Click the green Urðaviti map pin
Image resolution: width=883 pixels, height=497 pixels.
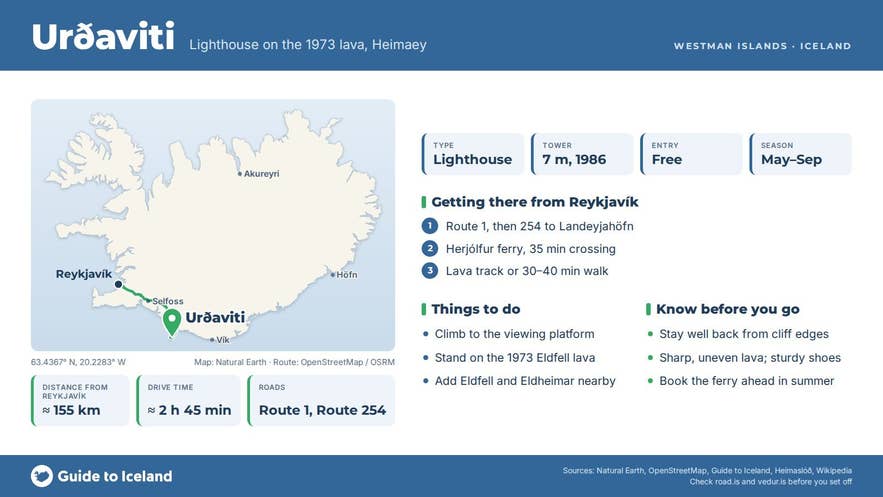click(172, 322)
